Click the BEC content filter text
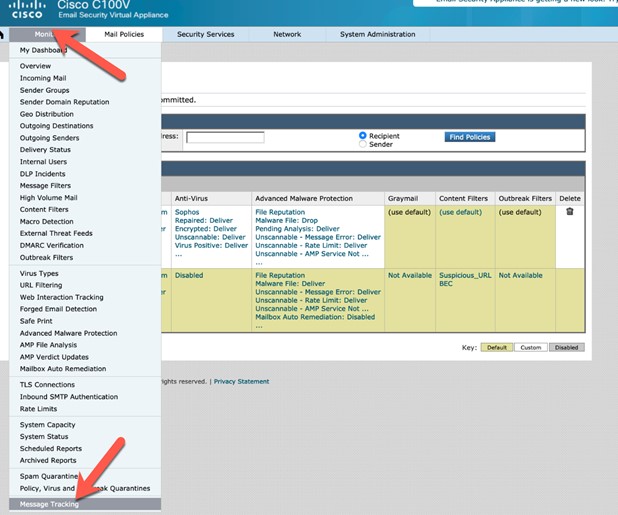 [446, 284]
